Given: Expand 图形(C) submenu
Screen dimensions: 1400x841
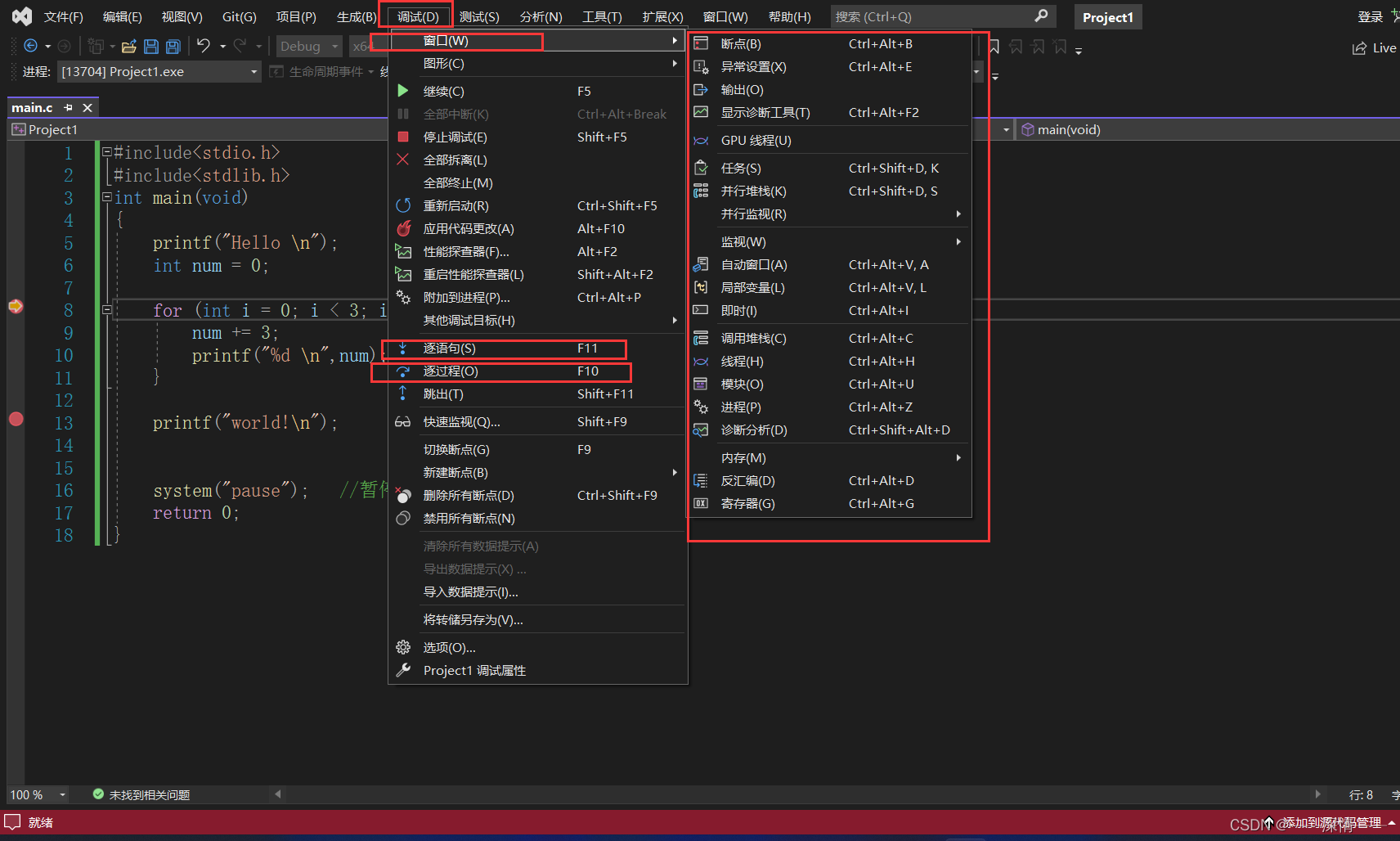Looking at the screenshot, I should pos(537,64).
